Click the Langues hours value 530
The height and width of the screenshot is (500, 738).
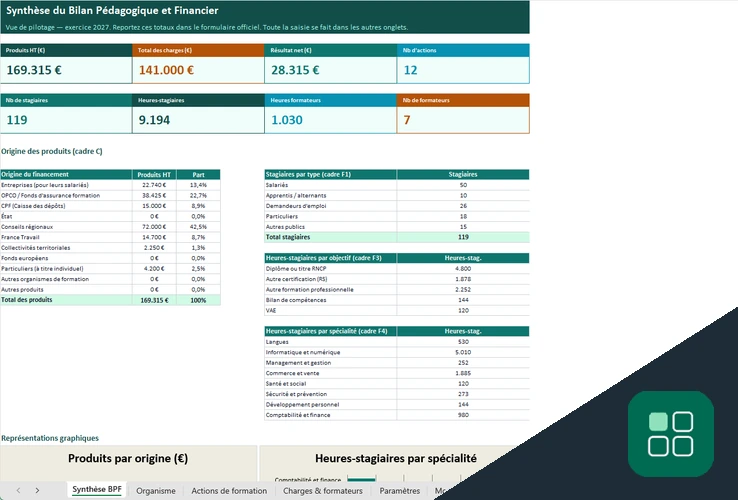[463, 342]
